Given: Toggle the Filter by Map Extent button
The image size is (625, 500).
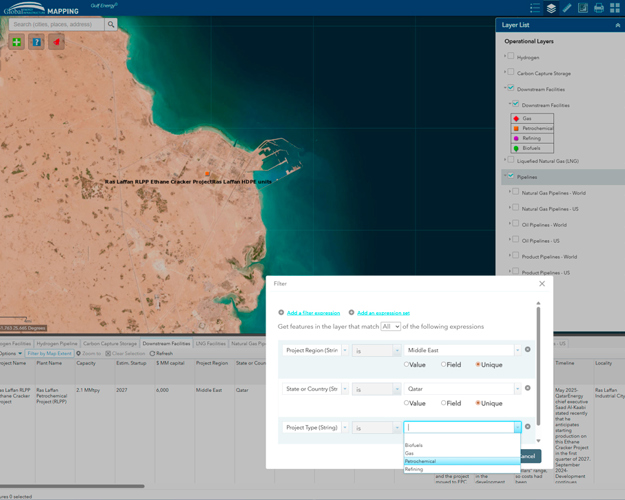Looking at the screenshot, I should (x=49, y=353).
